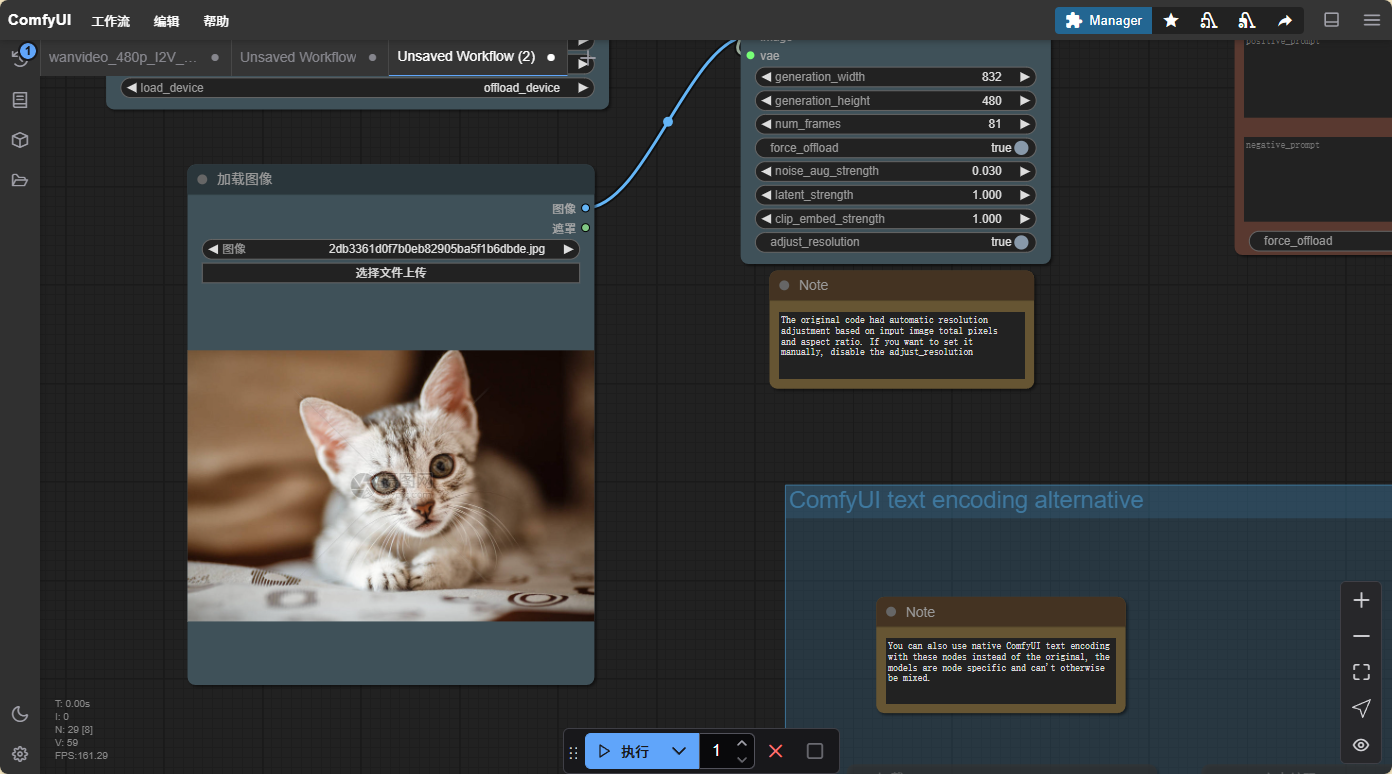Open the 工作流 menu

[x=110, y=21]
